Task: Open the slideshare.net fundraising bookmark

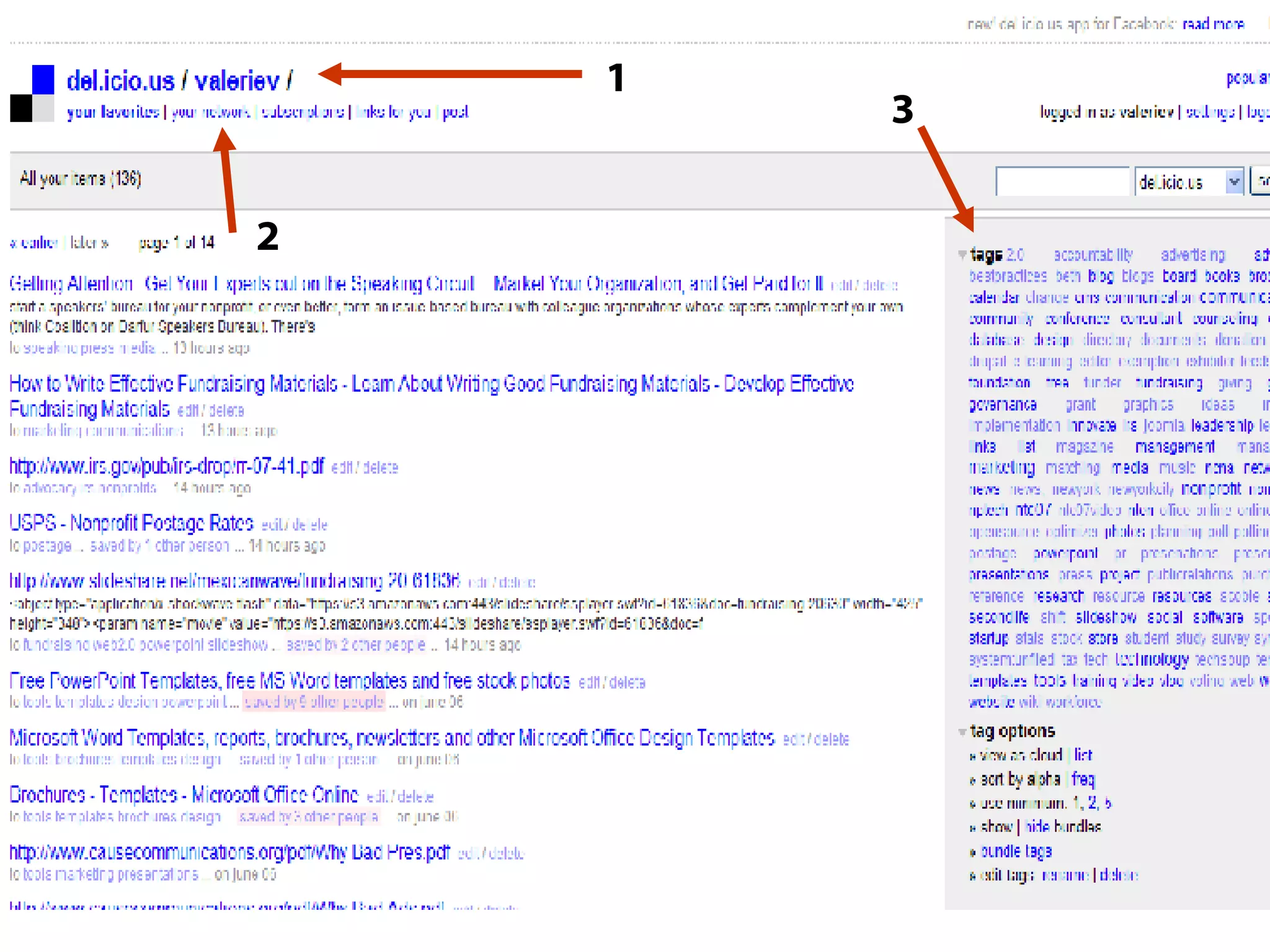Action: pyautogui.click(x=235, y=581)
